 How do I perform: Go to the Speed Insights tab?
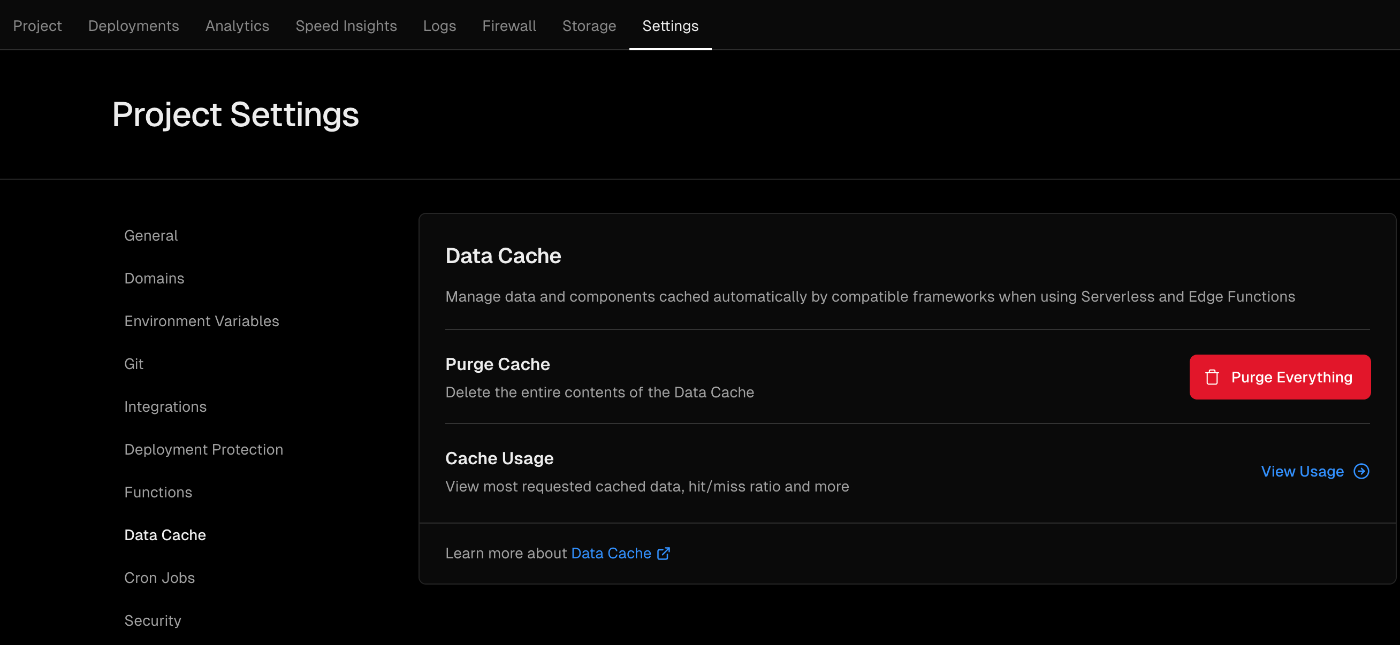346,26
